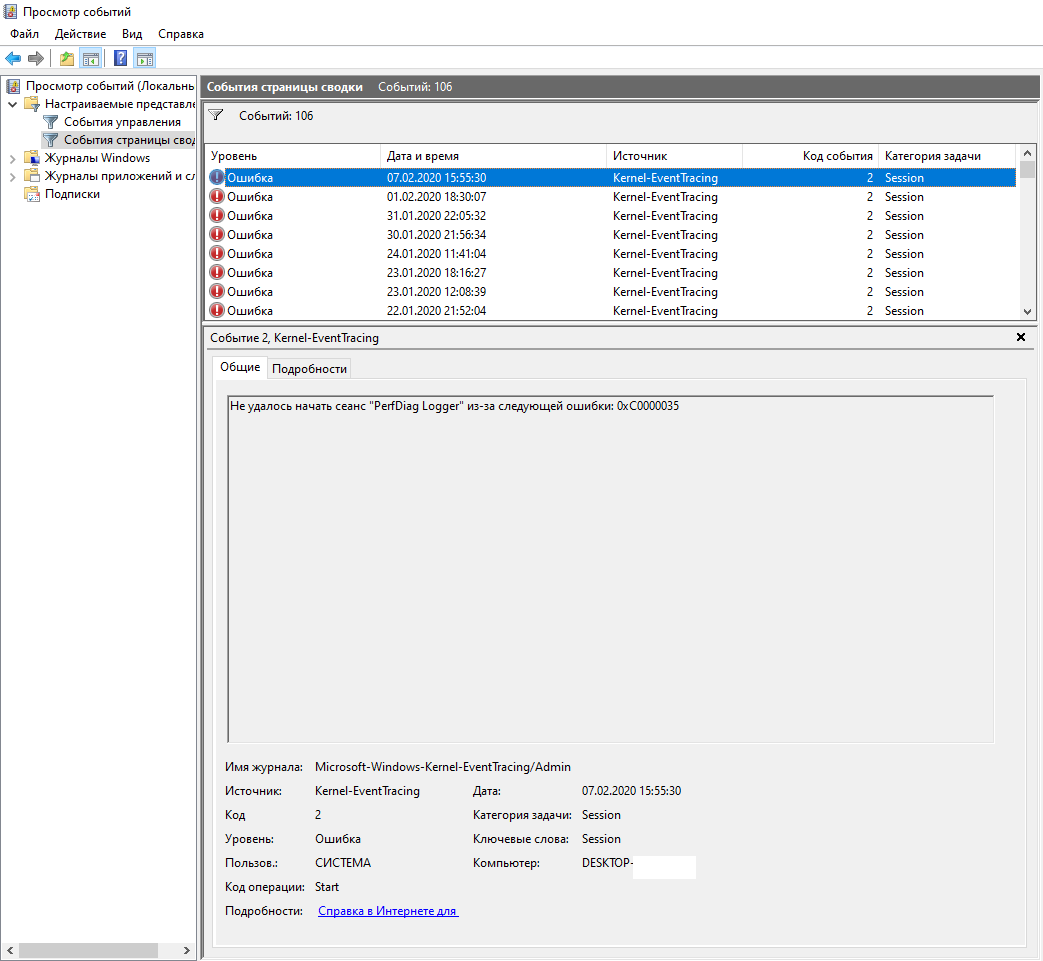This screenshot has width=1043, height=961.
Task: Click the filter funnel icon above events
Action: coord(216,115)
